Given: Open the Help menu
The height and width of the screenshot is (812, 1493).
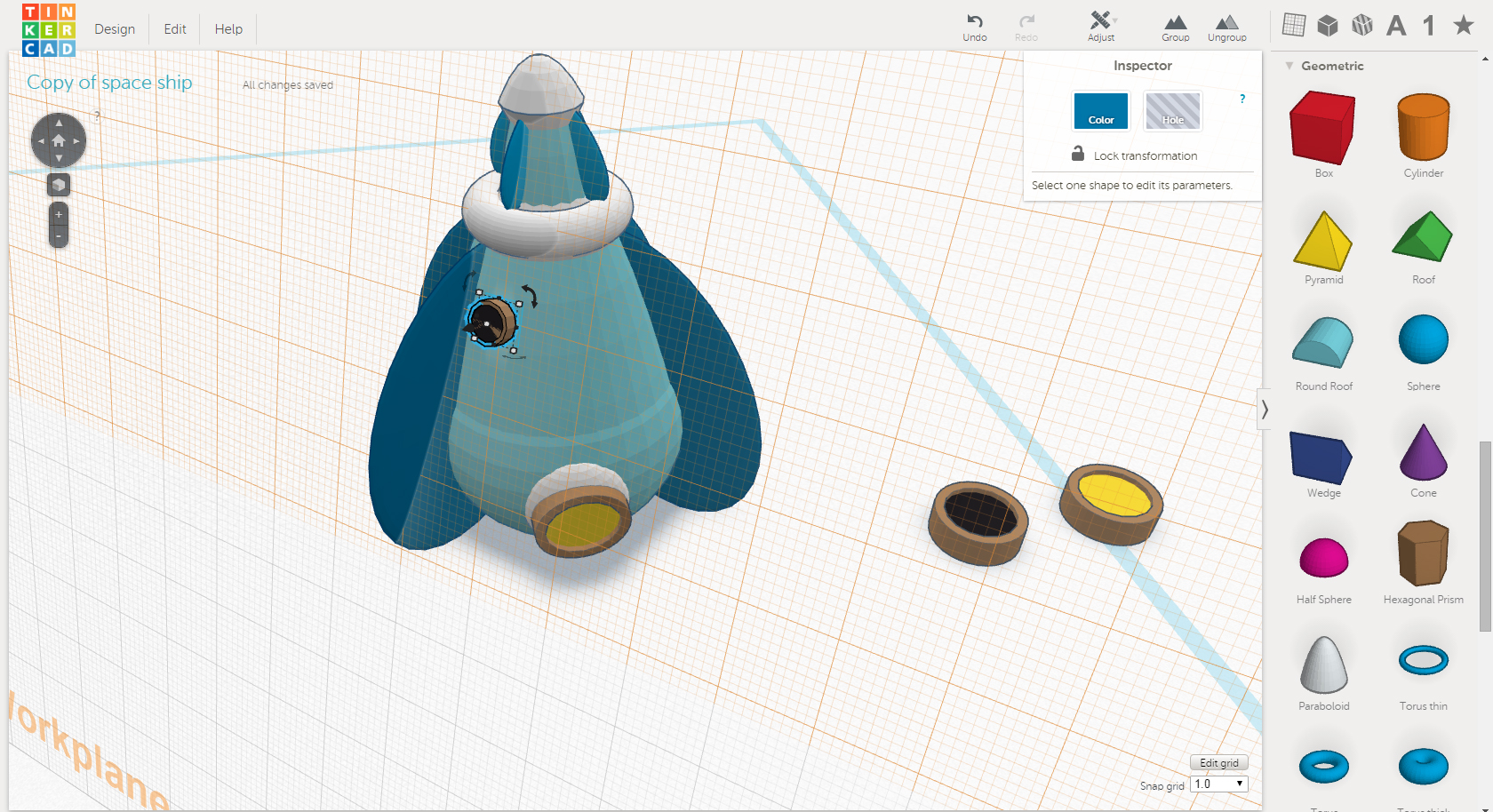Looking at the screenshot, I should point(228,29).
